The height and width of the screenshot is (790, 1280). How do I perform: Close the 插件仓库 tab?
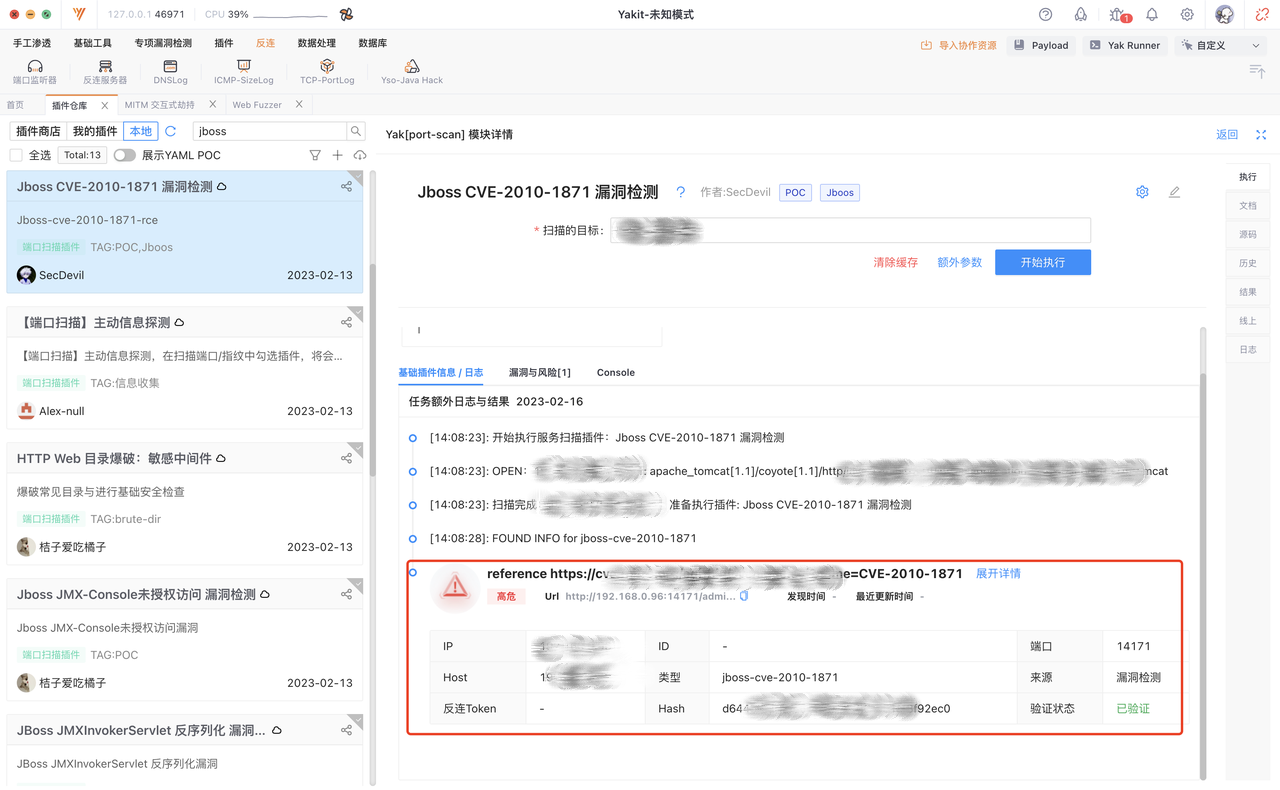[x=105, y=105]
